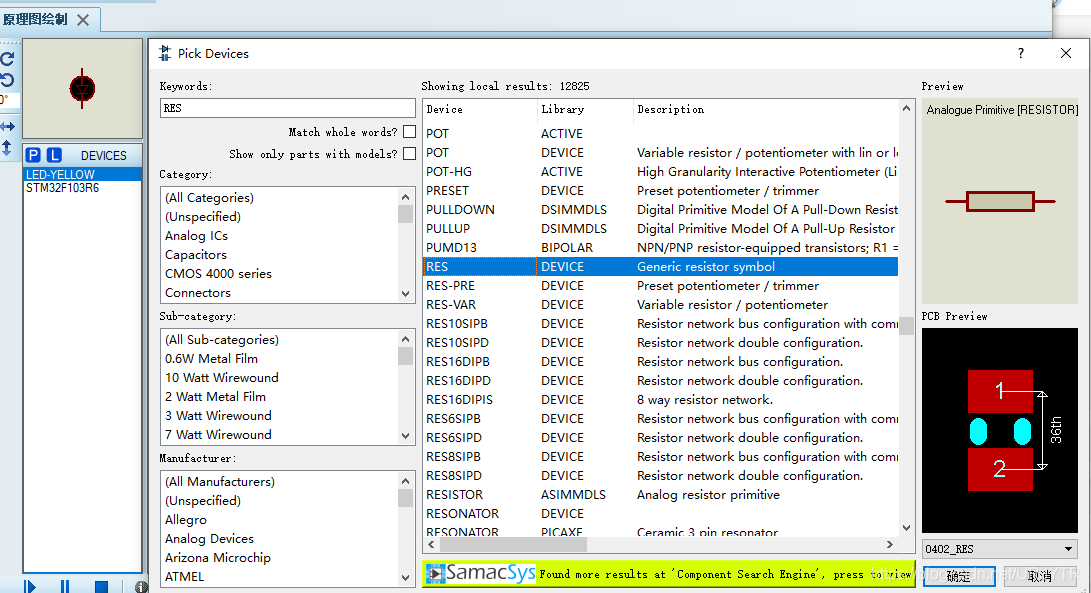
Task: Click the results vertical scrollbar thumb
Action: (906, 326)
